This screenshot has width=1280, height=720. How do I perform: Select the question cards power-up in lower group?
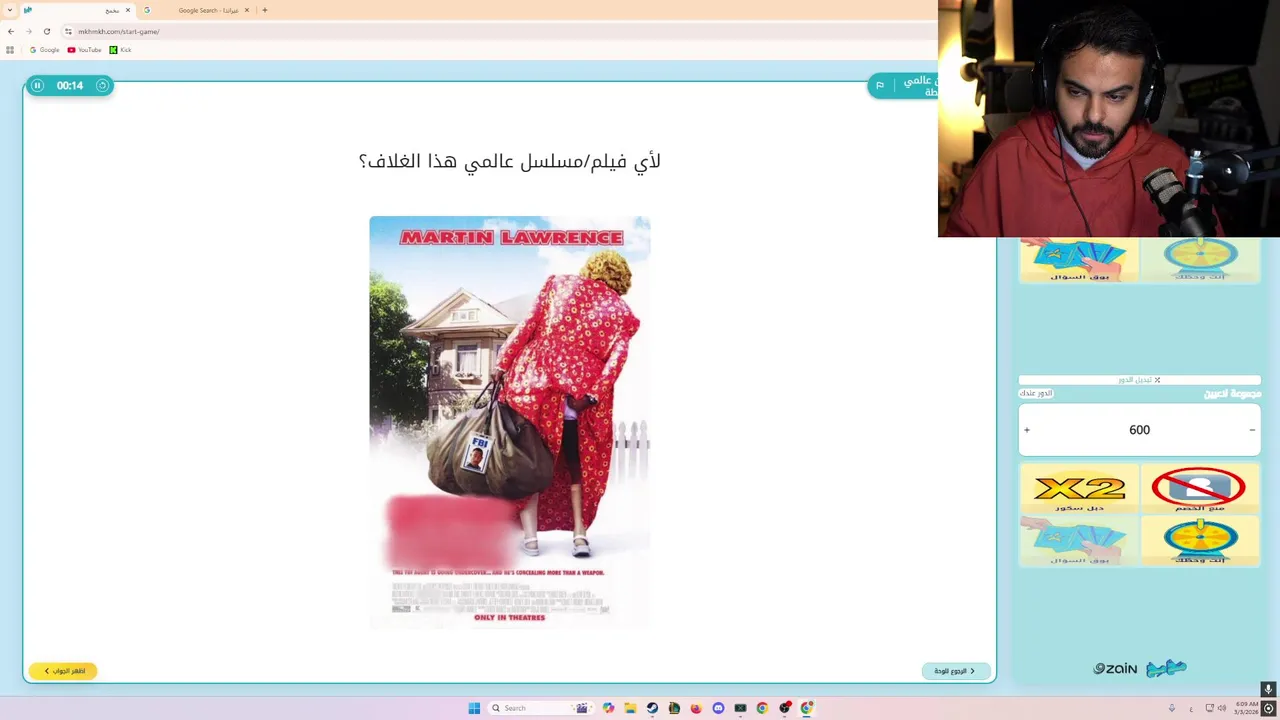pos(1080,541)
